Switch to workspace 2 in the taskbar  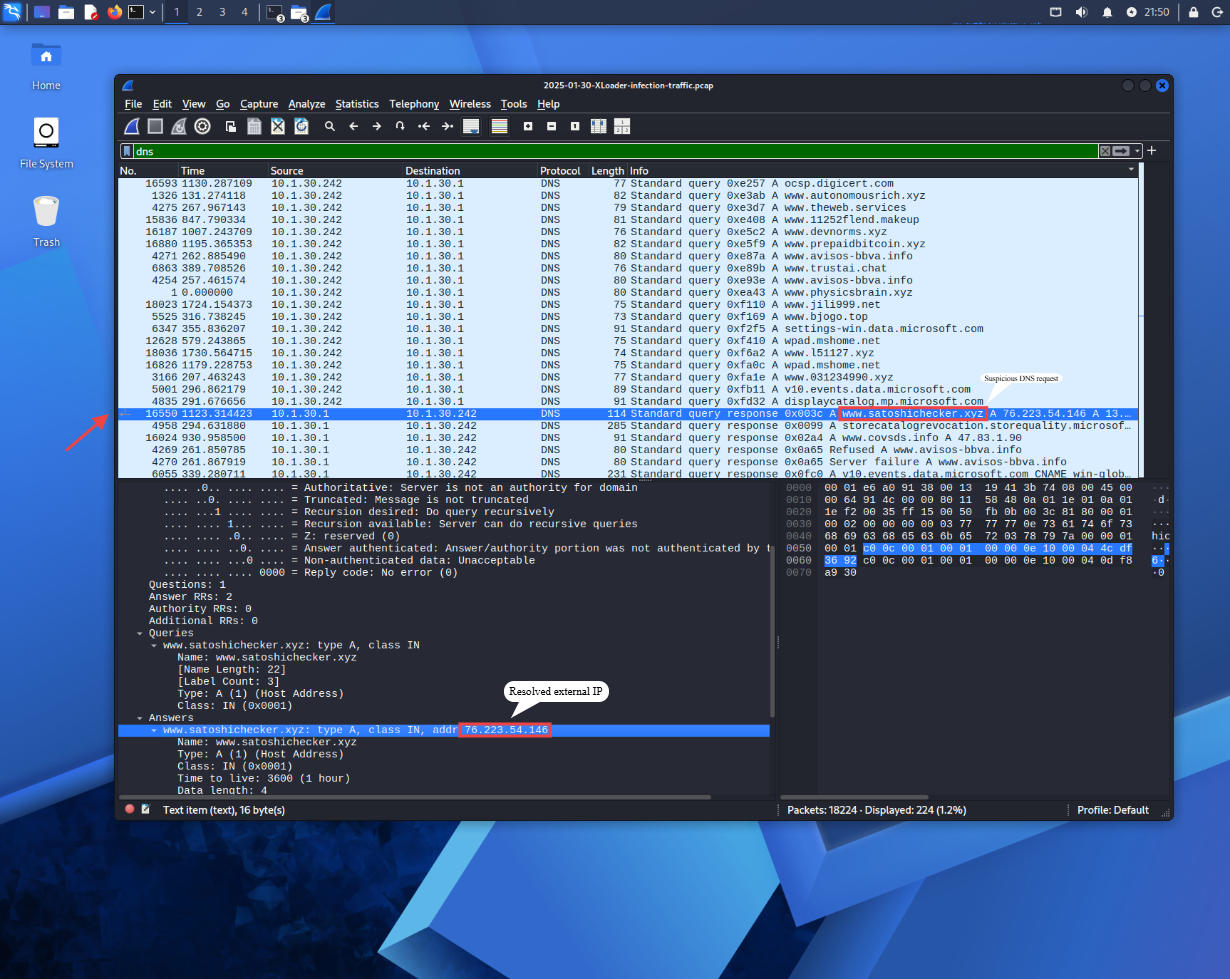tap(199, 12)
